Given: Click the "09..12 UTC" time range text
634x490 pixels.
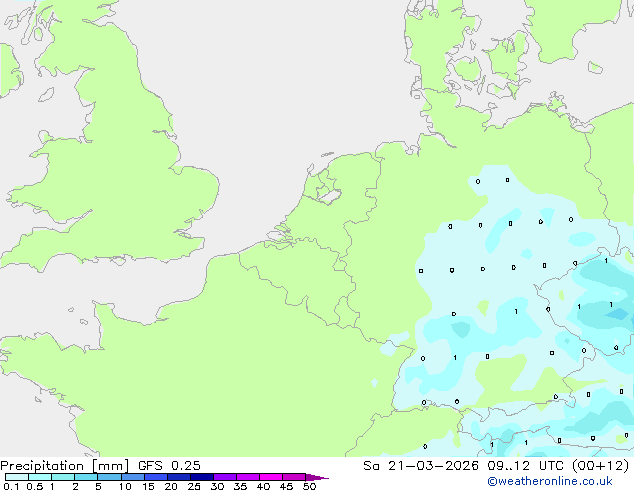Looking at the screenshot, I should click(x=525, y=466).
